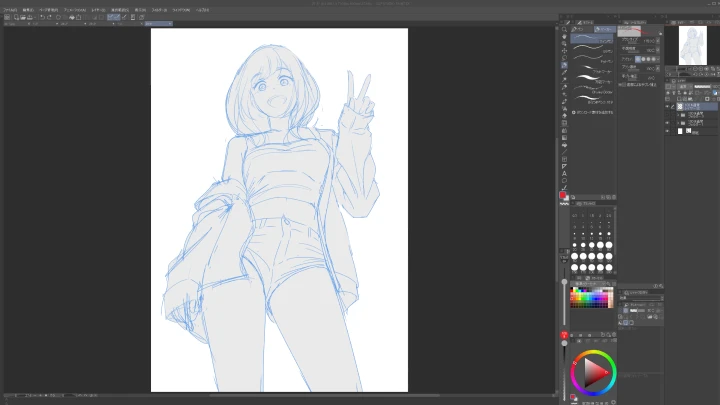
Task: Toggle visibility of the selected top layer
Action: [x=667, y=105]
